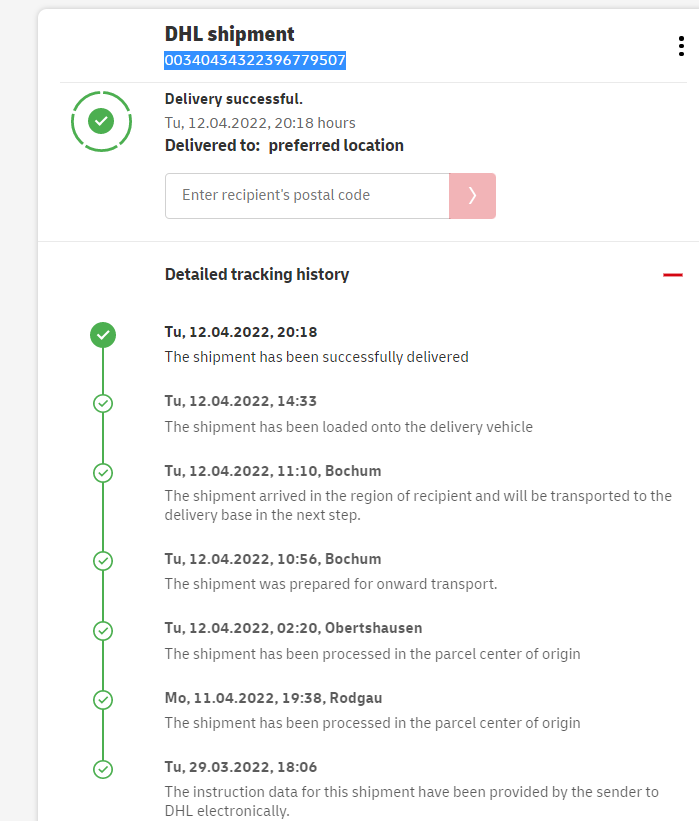Submit postal code with the arrow button
Viewport: 699px width, 821px height.
pyautogui.click(x=472, y=196)
